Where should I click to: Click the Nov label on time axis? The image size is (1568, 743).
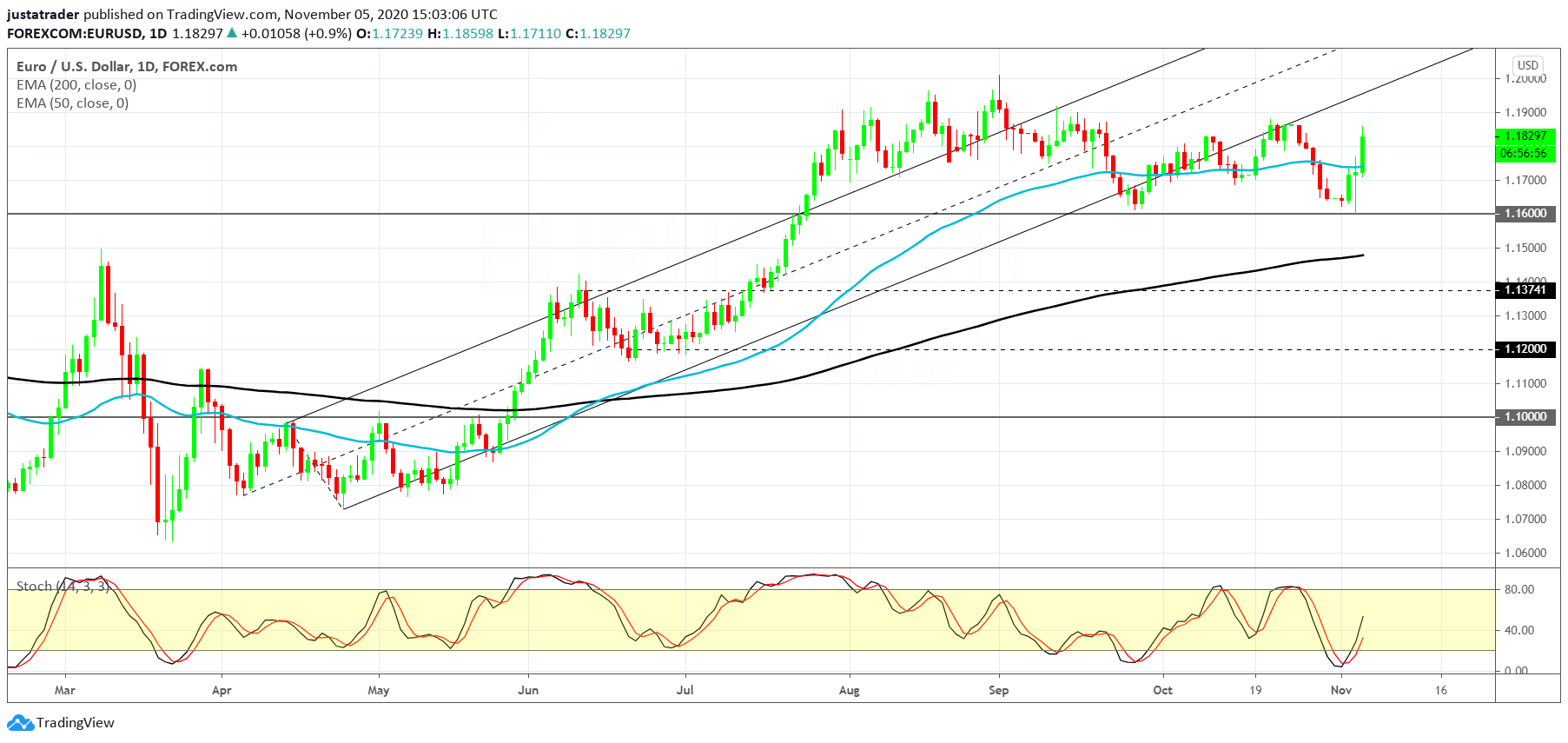tap(1341, 690)
